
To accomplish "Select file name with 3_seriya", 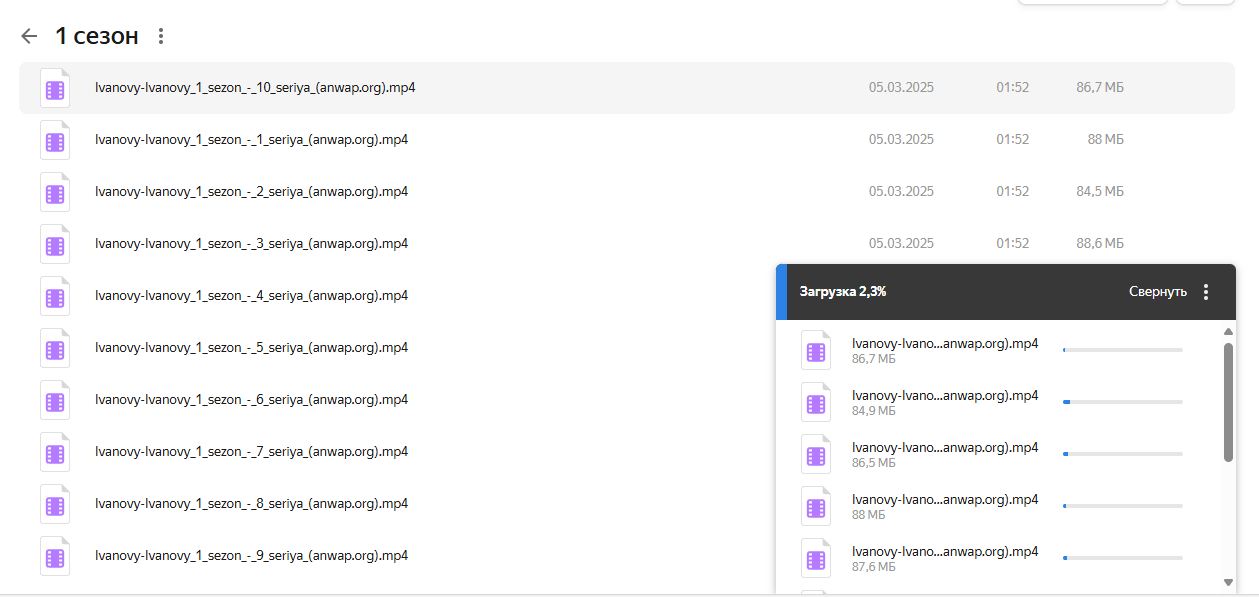I will [251, 244].
